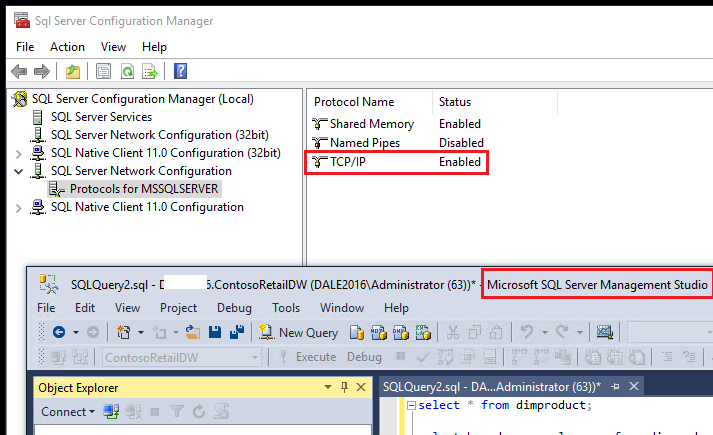The height and width of the screenshot is (435, 713).
Task: Click Up One Level folder icon
Action: 73,71
